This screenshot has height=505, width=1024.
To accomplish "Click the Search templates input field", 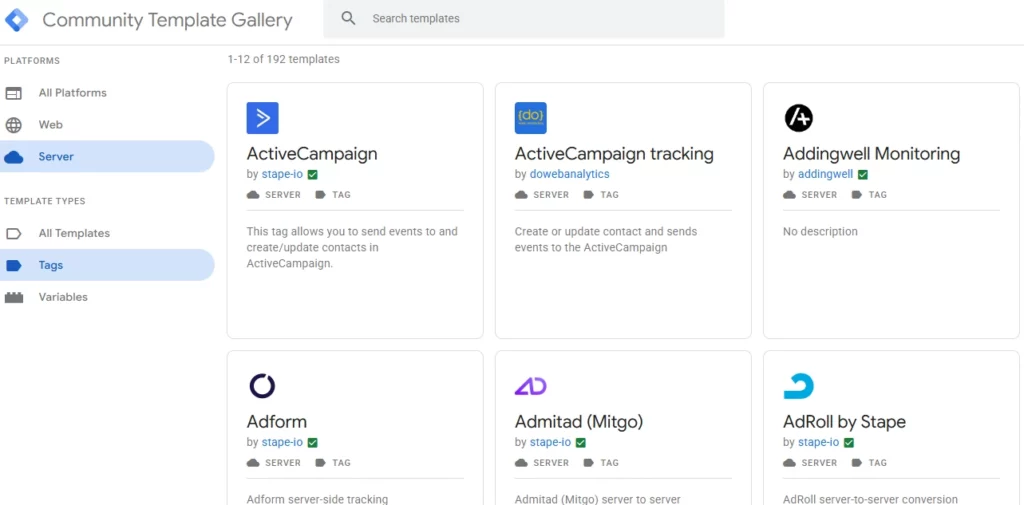I will pos(524,19).
